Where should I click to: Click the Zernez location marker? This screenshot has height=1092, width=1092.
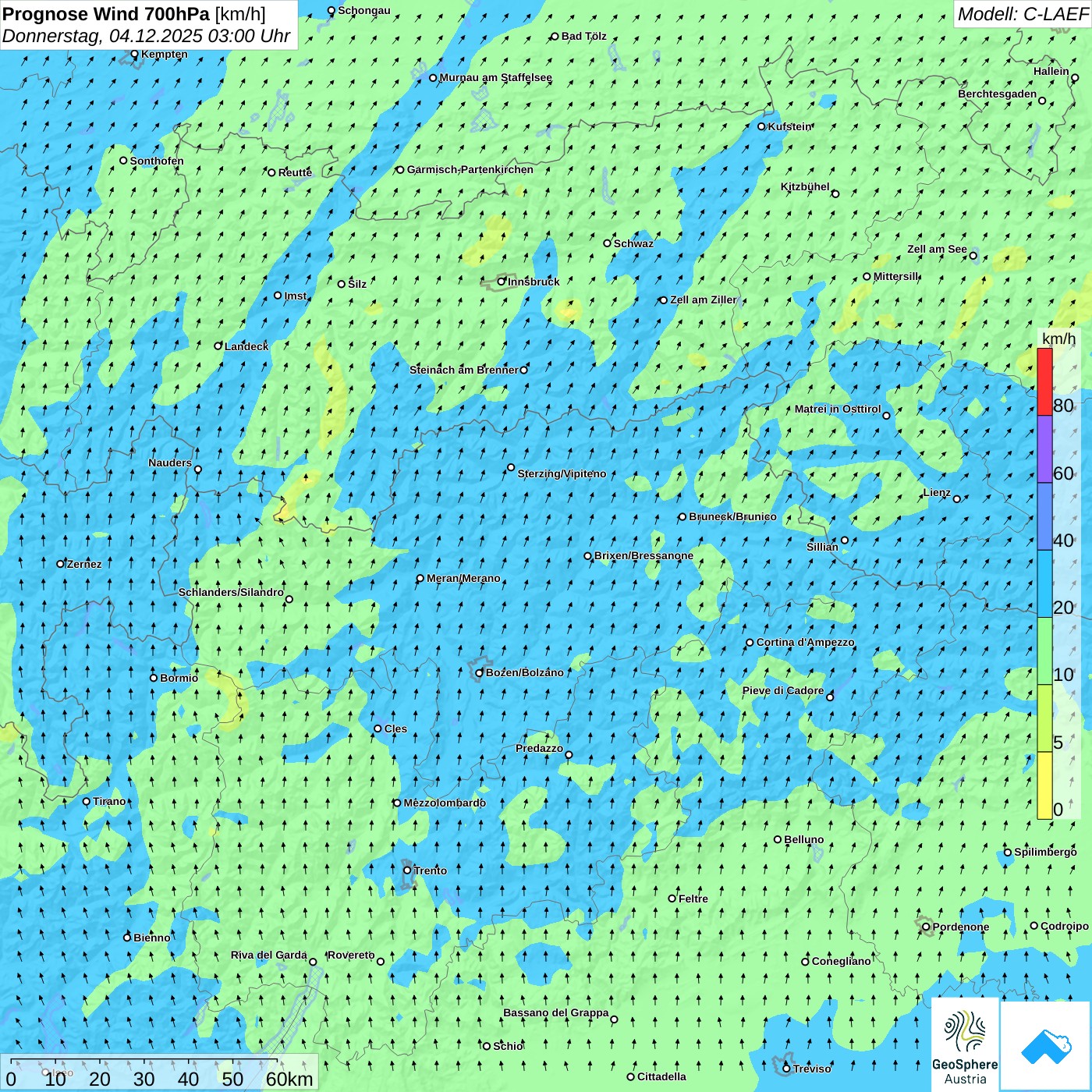60,564
